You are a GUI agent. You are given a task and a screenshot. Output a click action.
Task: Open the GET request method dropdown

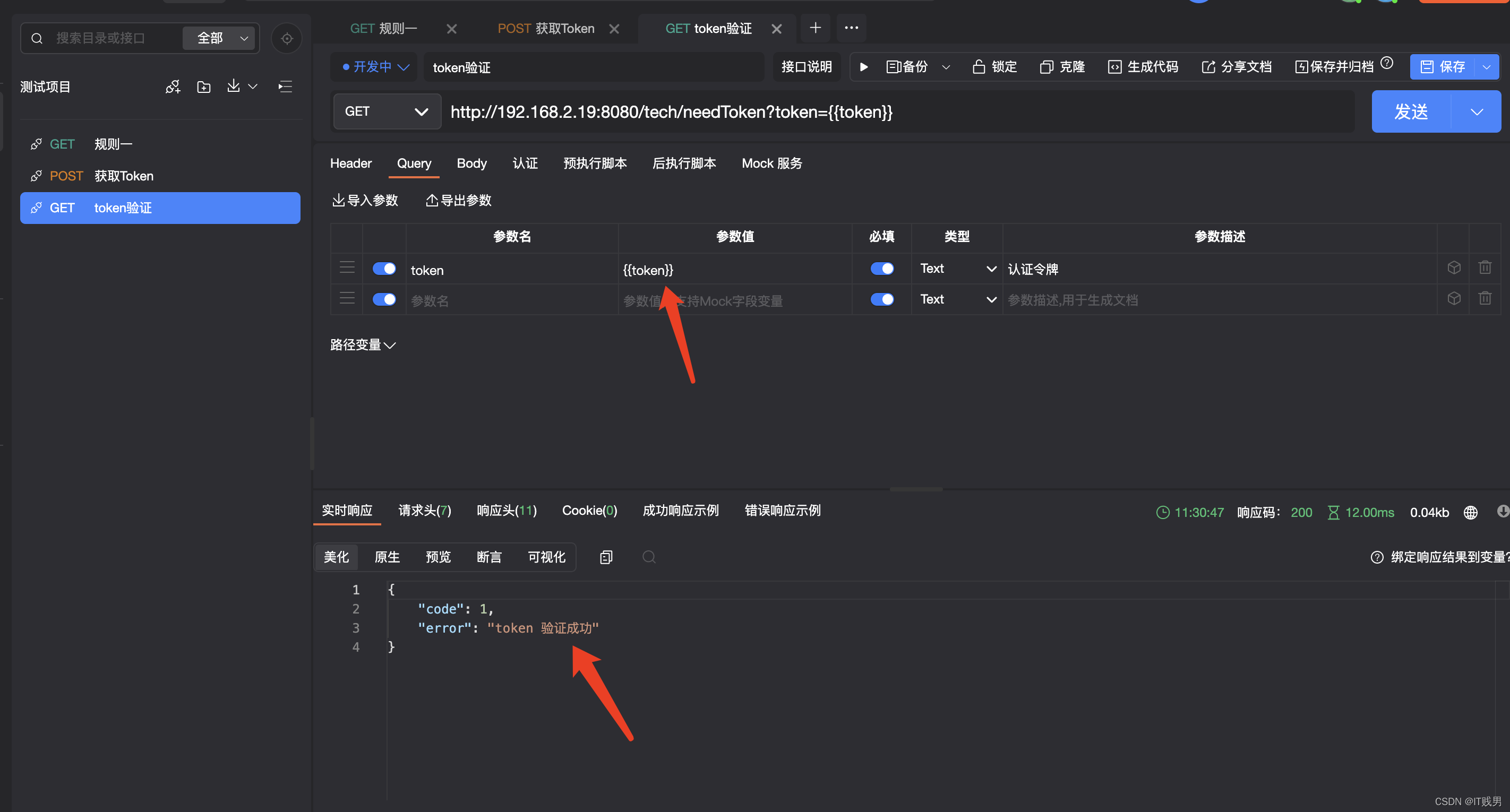pos(387,111)
